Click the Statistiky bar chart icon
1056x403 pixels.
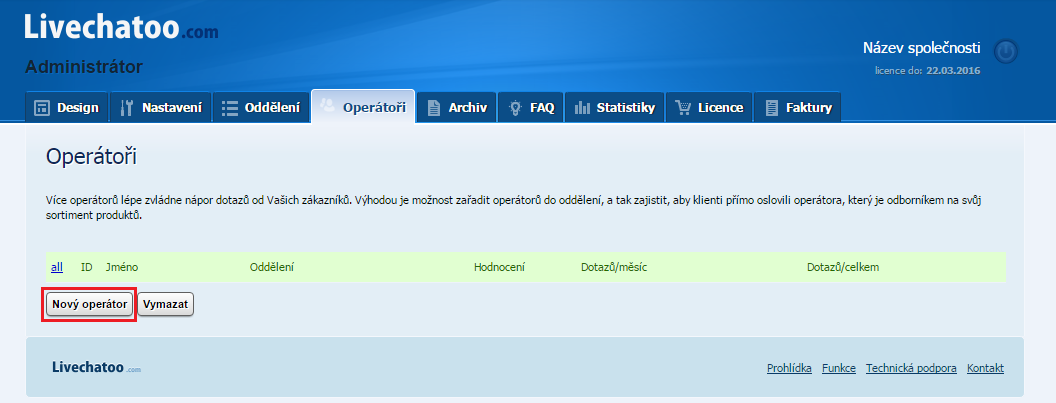(582, 108)
